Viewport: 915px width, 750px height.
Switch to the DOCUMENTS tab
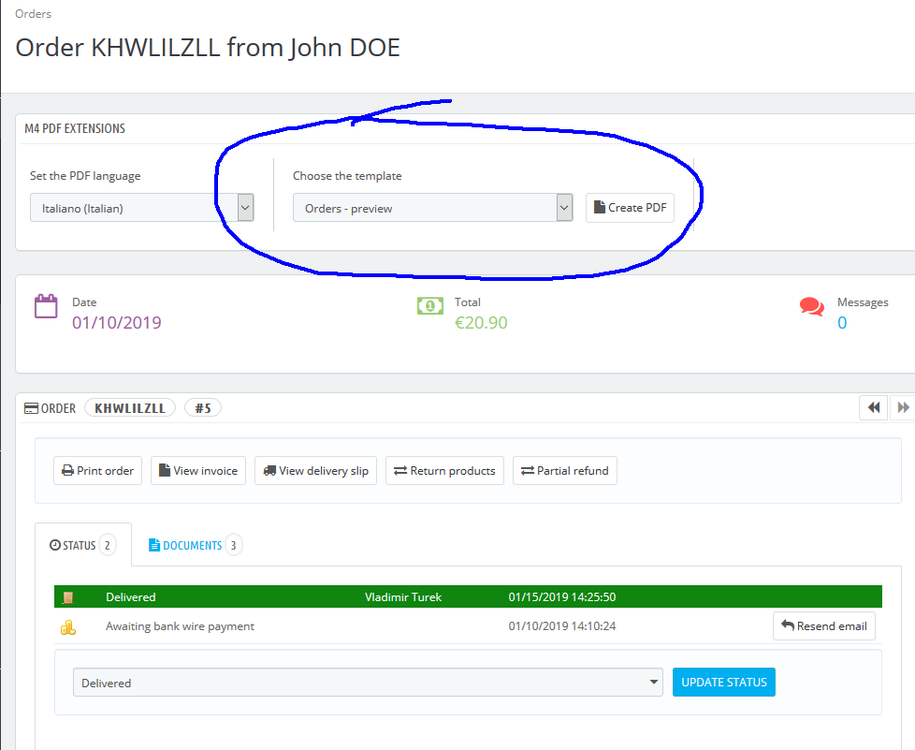pos(195,545)
